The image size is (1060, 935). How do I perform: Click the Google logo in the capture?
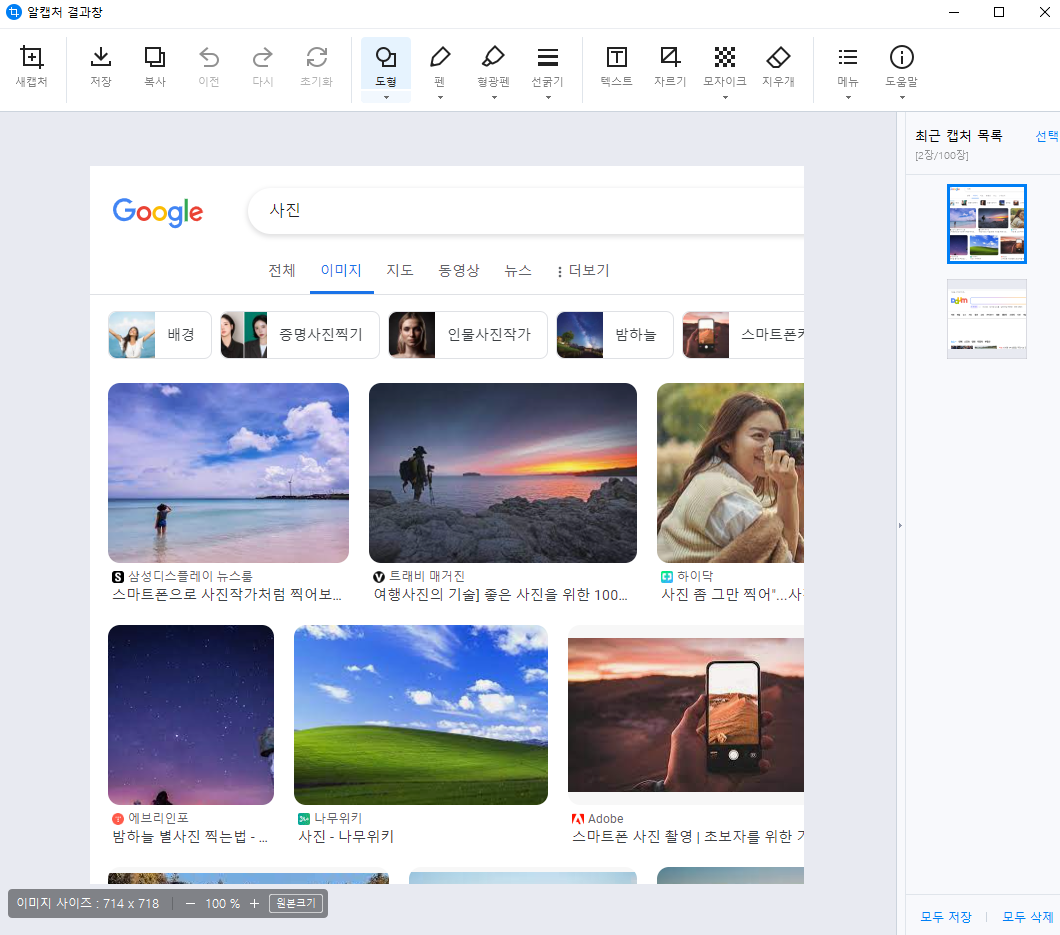click(158, 212)
